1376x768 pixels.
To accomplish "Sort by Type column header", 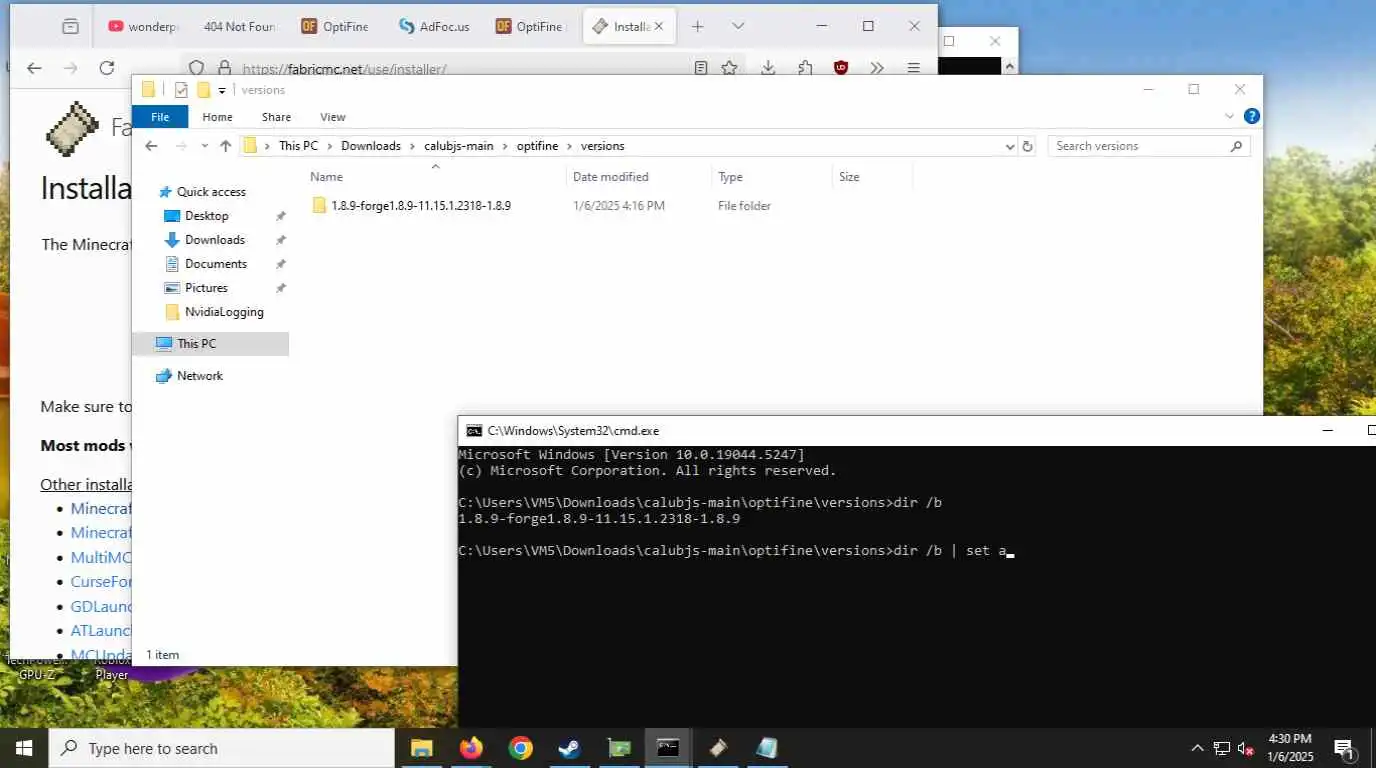I will click(730, 177).
